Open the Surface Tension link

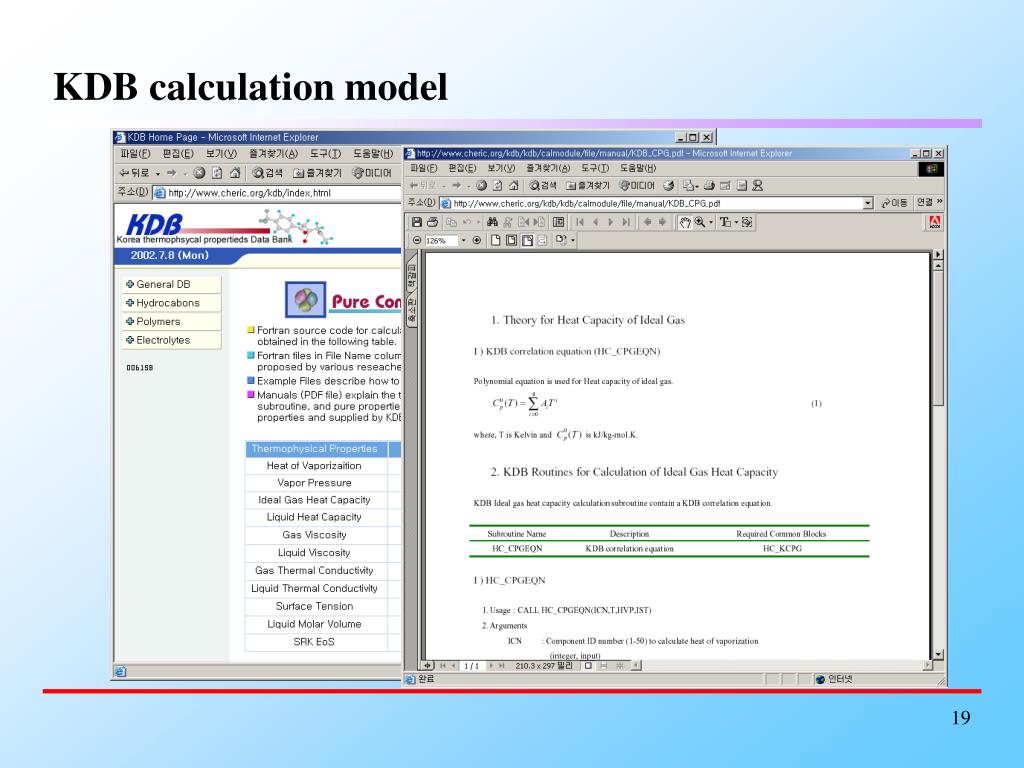pyautogui.click(x=314, y=606)
